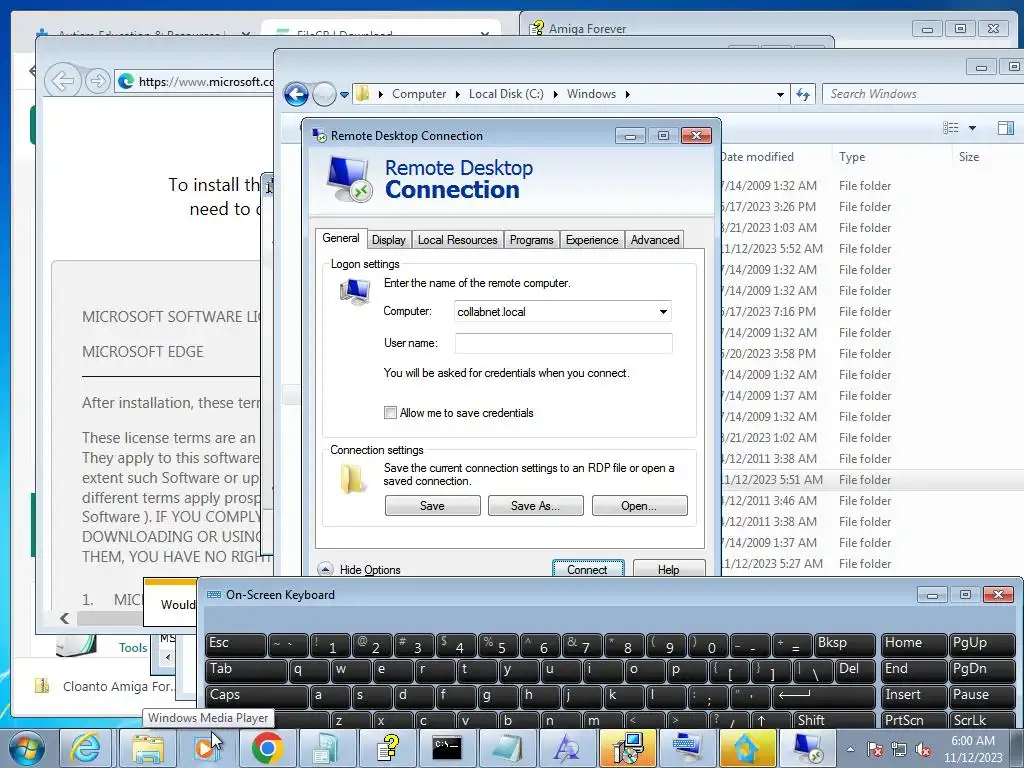Switch to the Command Prompt taskbar icon
Screen dimensions: 1024x768
447,748
